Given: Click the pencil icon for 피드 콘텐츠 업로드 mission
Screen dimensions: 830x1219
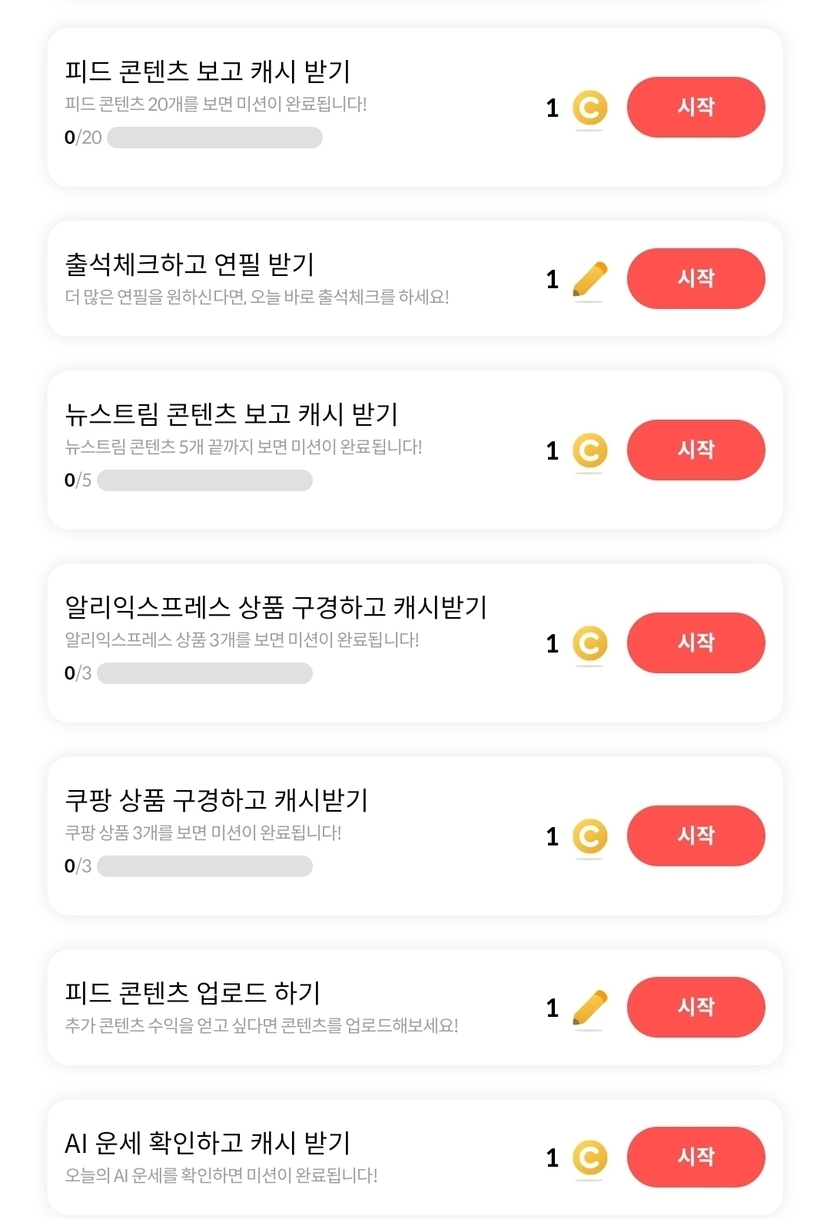Looking at the screenshot, I should pos(589,1008).
